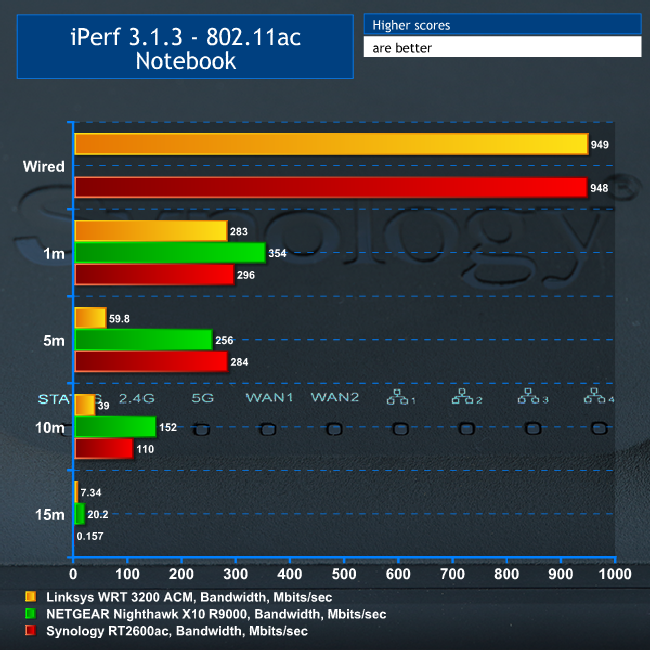The image size is (650, 650).
Task: Click the 948 value label
Action: pos(599,188)
